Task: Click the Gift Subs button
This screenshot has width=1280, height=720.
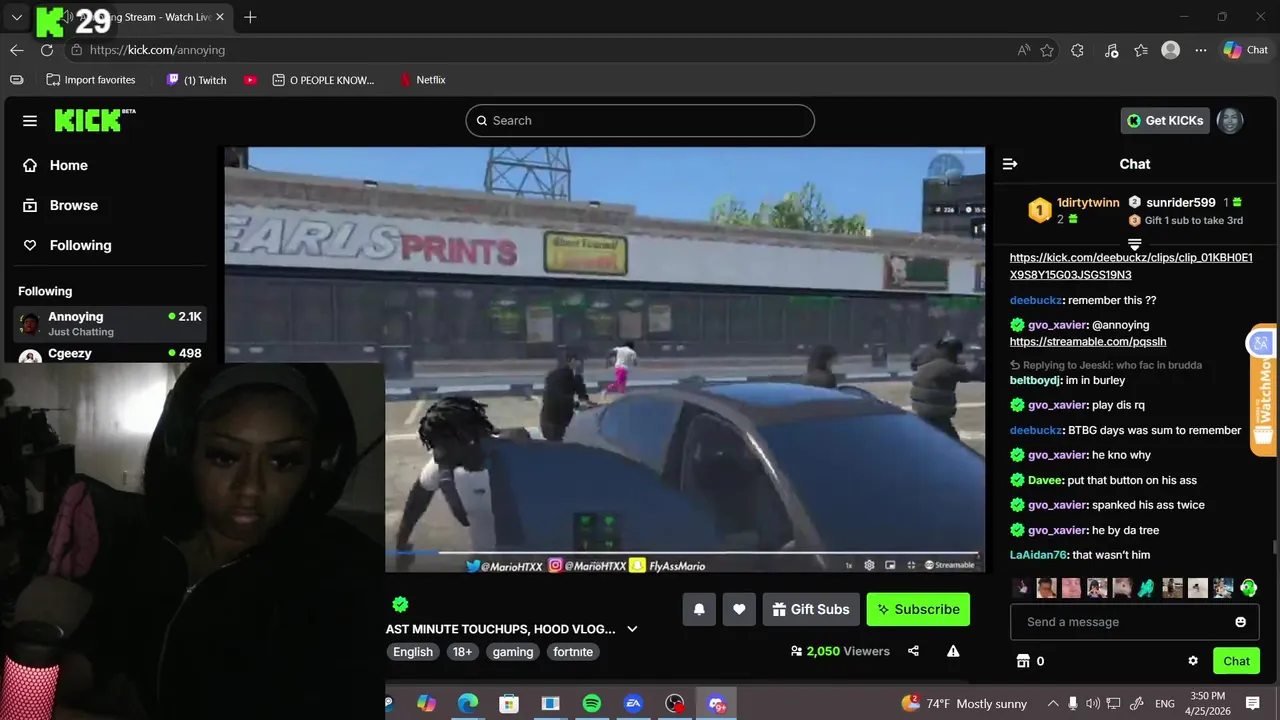Action: (x=811, y=609)
